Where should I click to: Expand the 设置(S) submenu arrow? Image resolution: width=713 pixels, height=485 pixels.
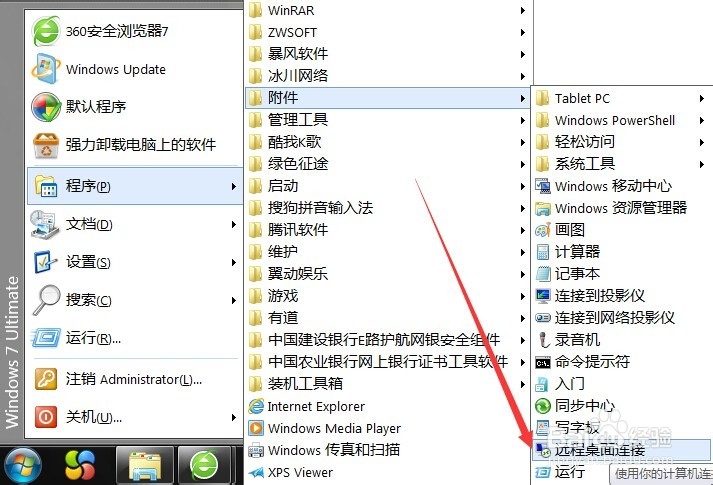click(233, 262)
